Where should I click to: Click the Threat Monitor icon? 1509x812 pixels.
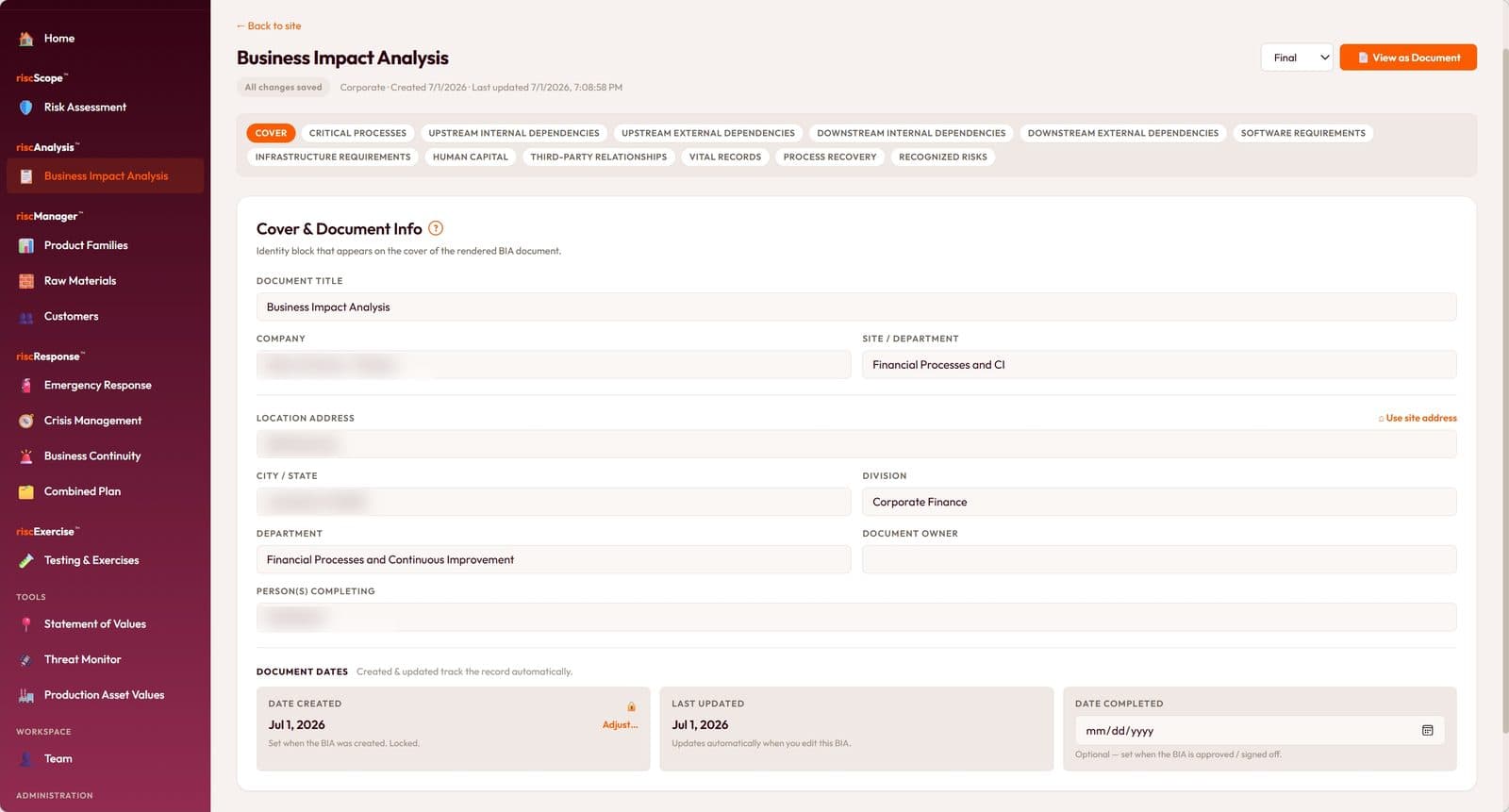point(26,660)
